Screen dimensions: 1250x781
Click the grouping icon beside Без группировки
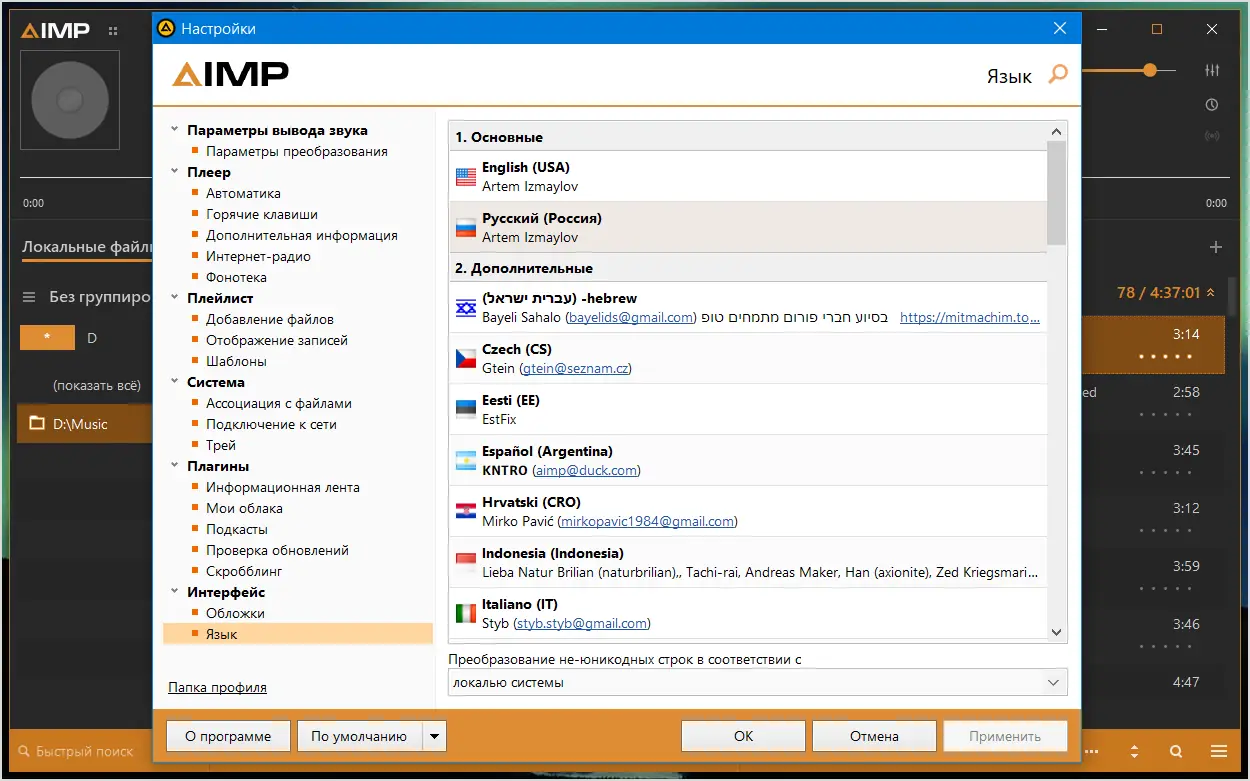[x=29, y=297]
